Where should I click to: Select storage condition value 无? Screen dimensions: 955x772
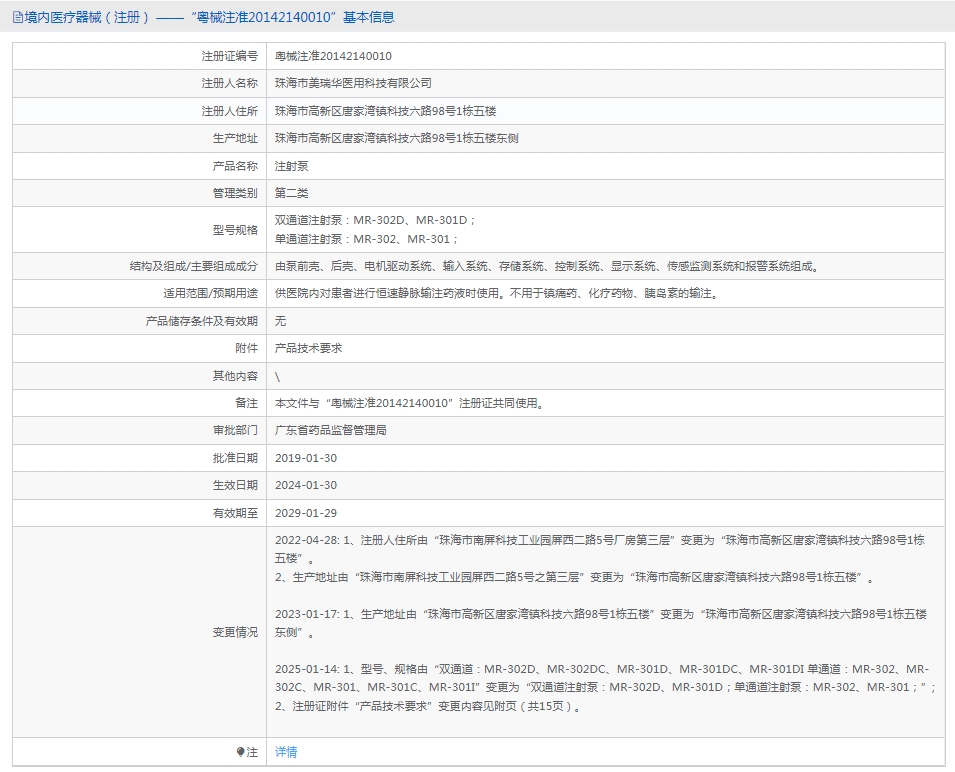click(280, 321)
